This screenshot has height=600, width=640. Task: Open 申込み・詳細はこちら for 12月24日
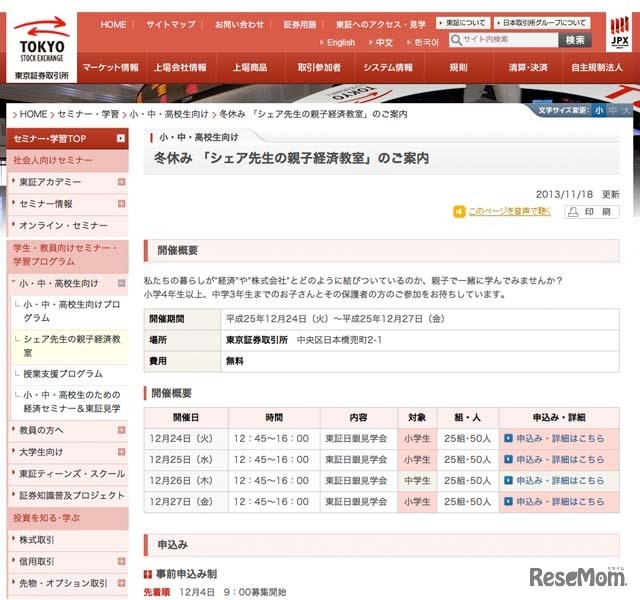560,438
